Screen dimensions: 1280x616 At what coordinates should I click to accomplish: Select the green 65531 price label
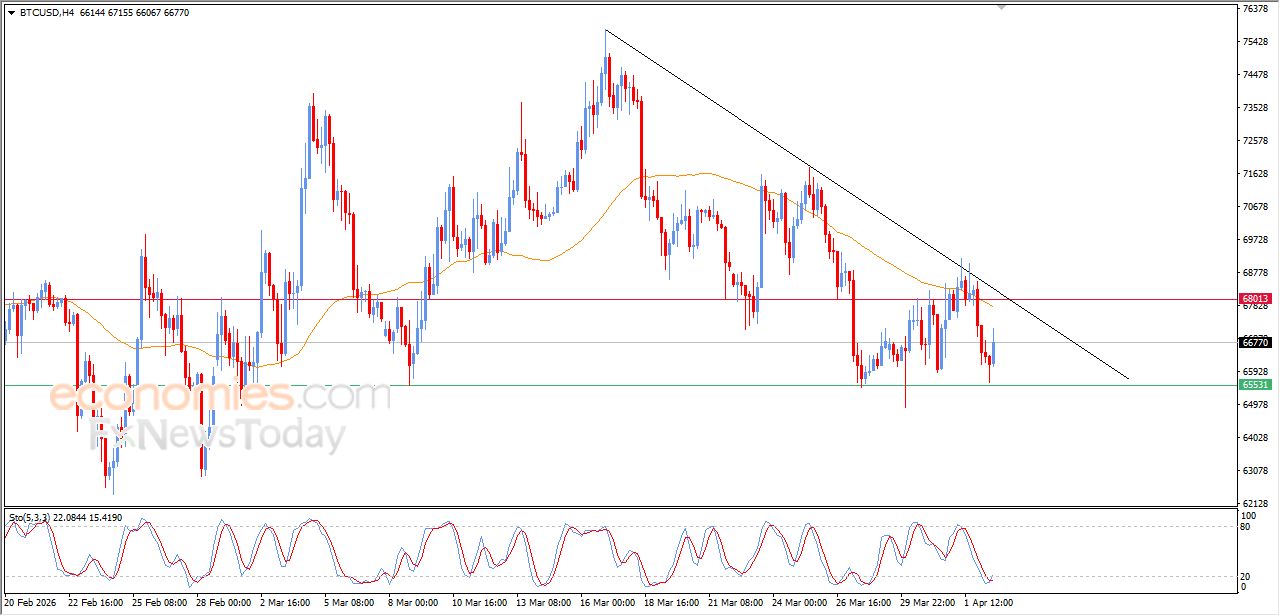(1255, 385)
